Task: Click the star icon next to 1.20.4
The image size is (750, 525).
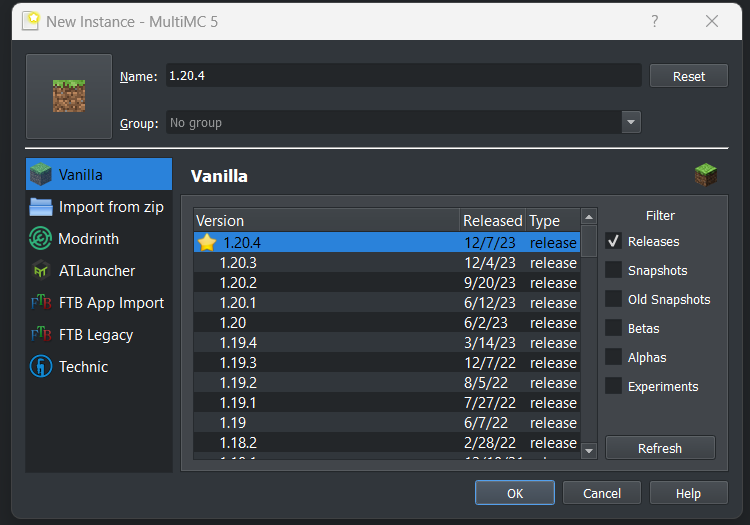Action: (x=207, y=242)
